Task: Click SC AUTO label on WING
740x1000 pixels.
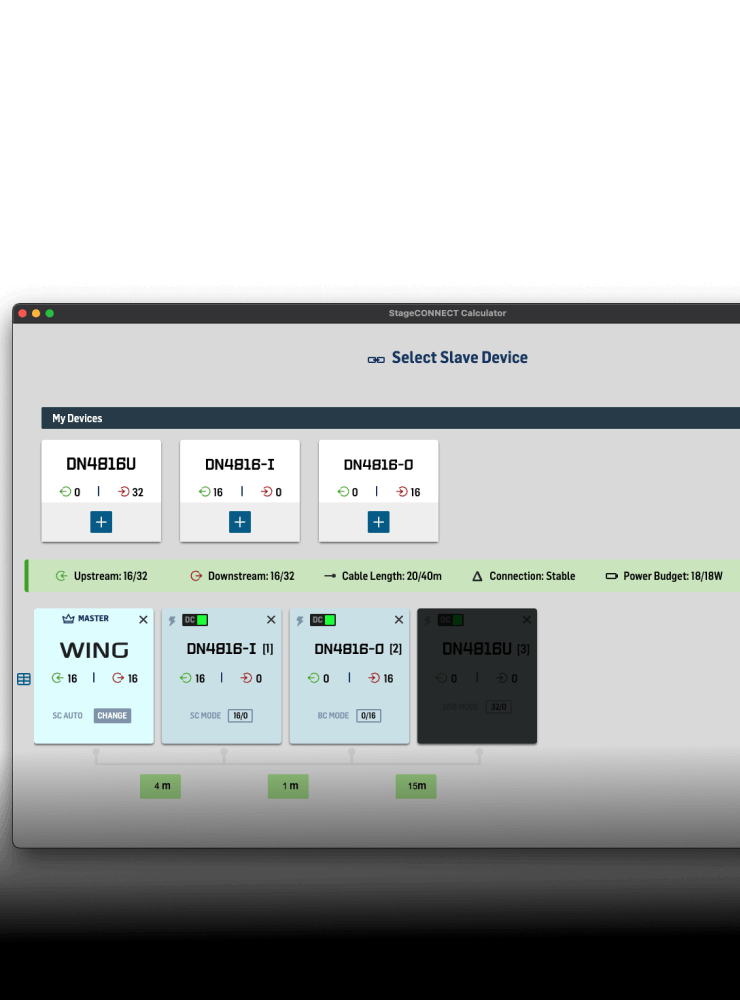Action: [68, 716]
